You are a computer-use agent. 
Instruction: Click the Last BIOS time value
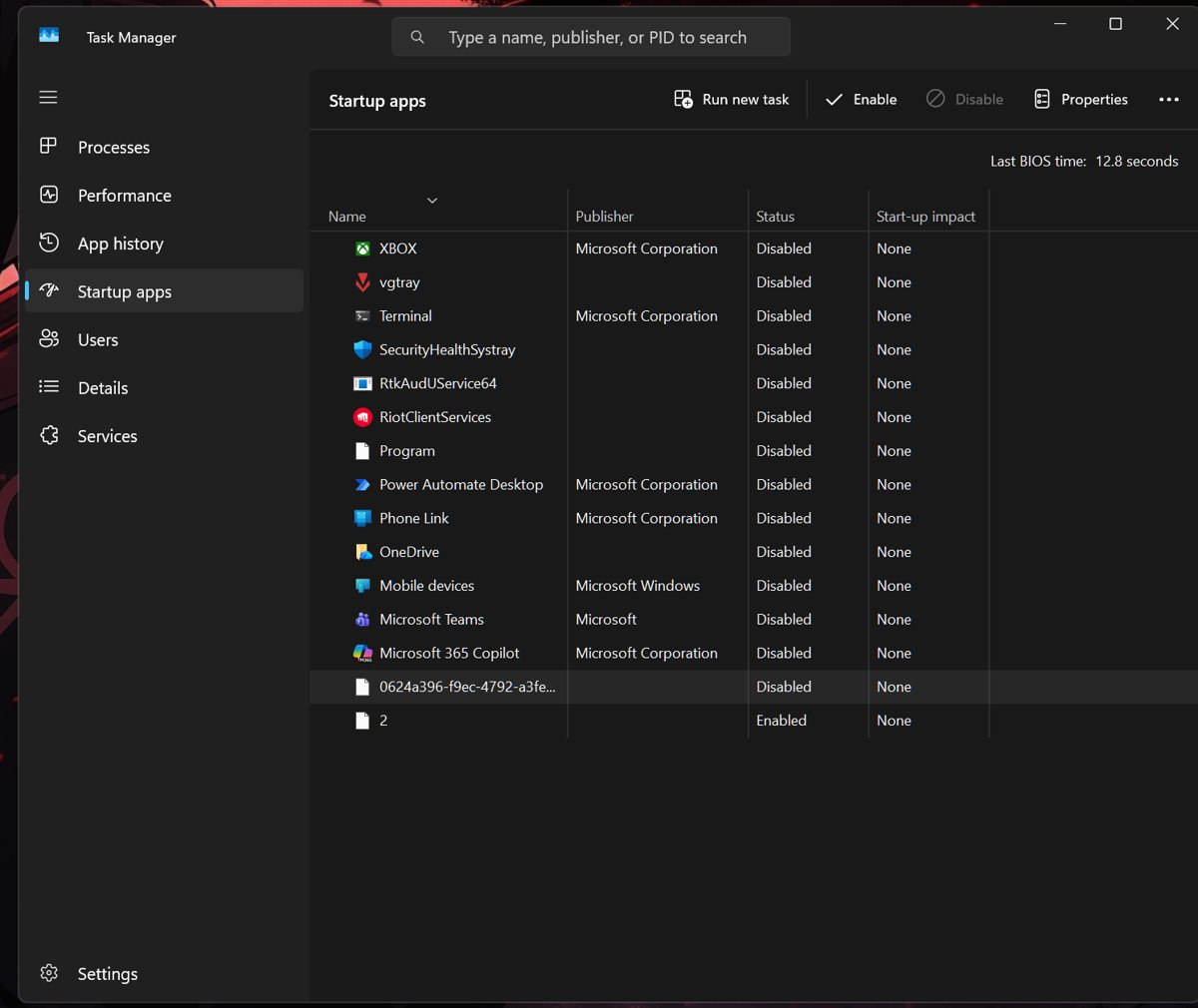coord(1136,161)
